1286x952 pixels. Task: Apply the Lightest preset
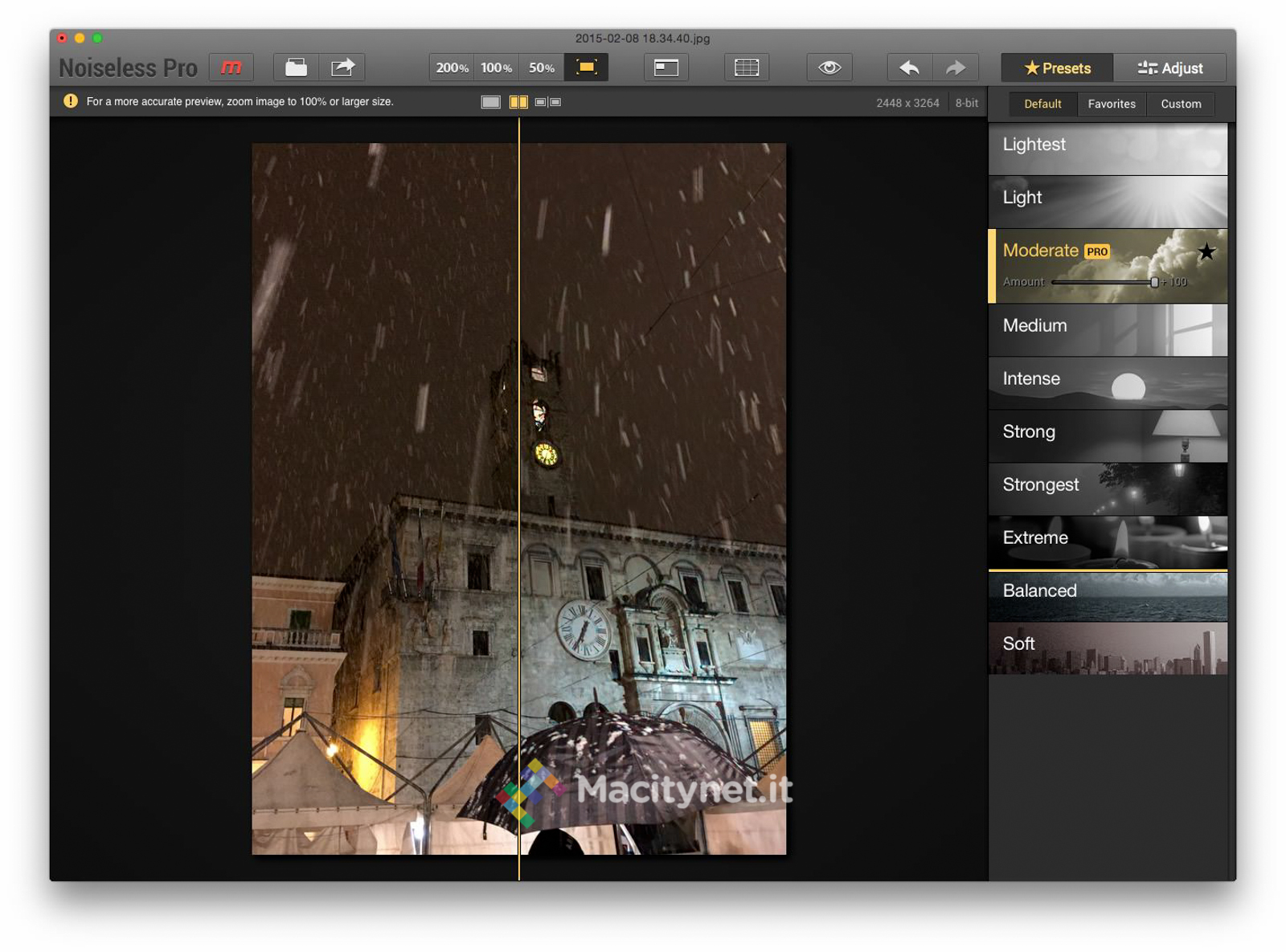coord(1108,149)
